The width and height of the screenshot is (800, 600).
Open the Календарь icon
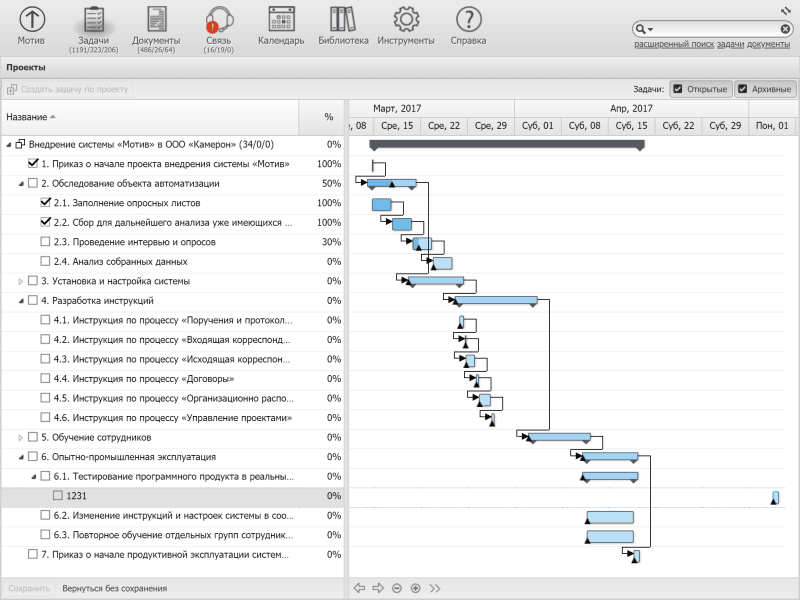point(281,20)
